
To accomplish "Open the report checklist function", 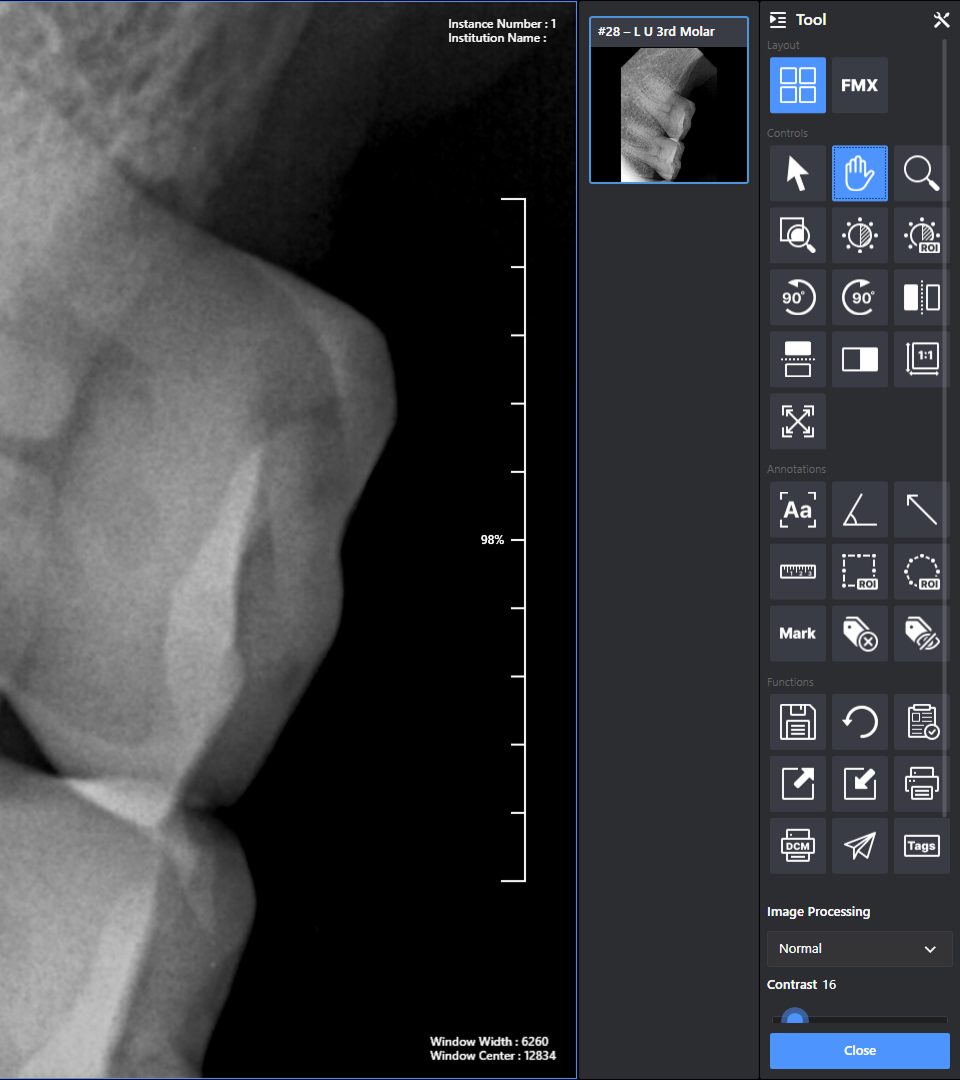I will [921, 722].
